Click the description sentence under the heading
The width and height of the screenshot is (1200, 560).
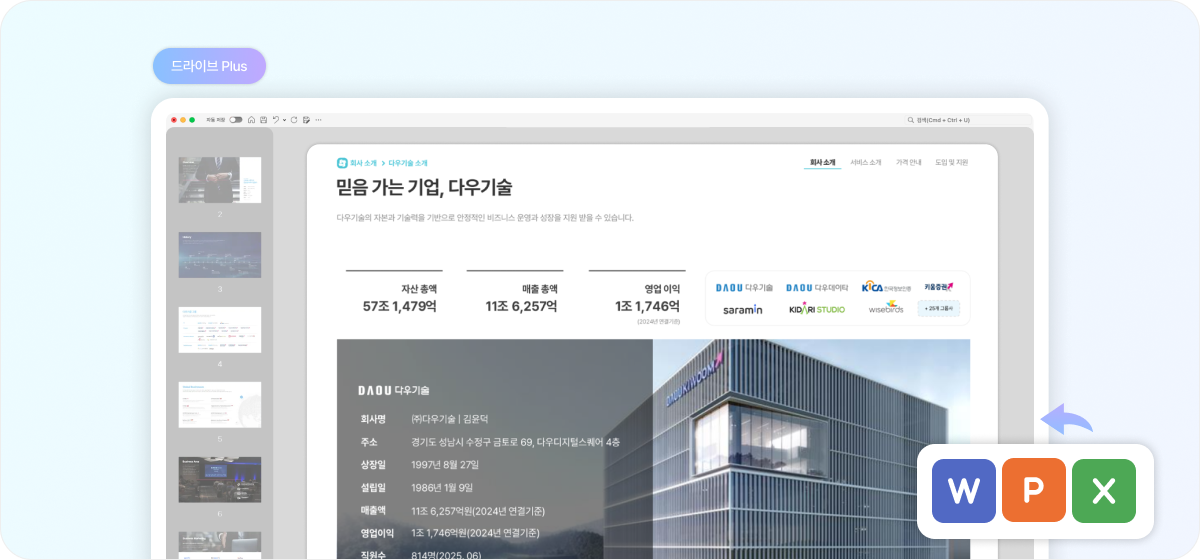pyautogui.click(x=485, y=217)
